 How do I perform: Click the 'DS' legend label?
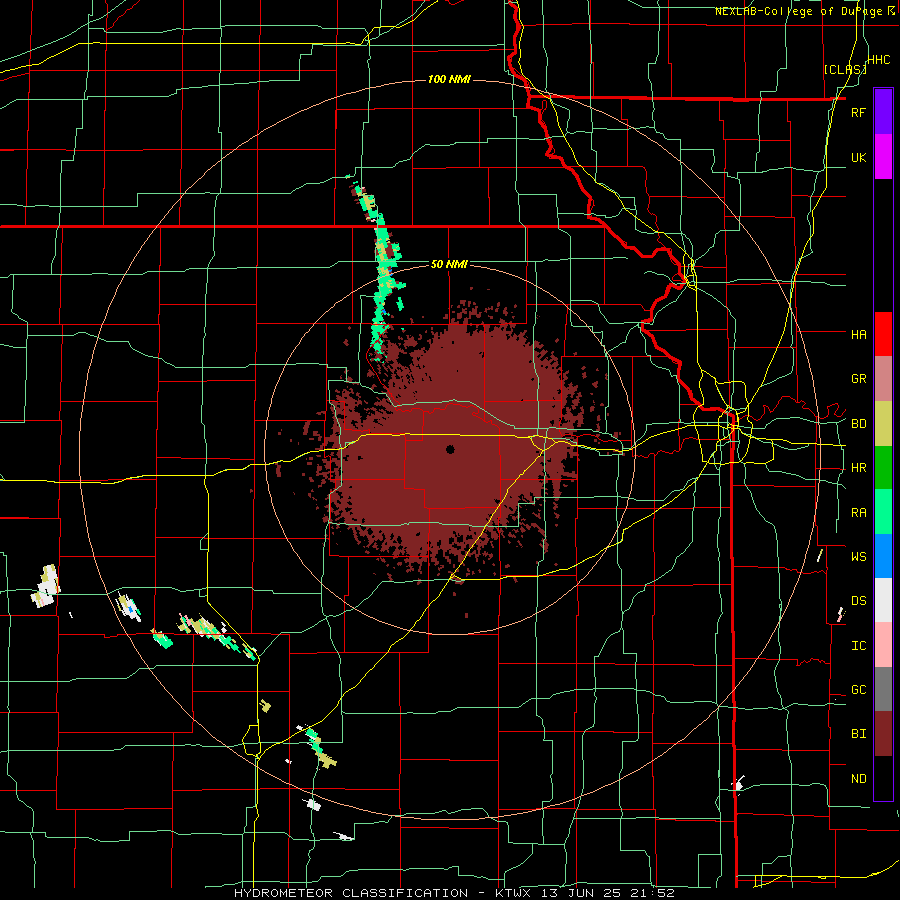click(x=858, y=601)
